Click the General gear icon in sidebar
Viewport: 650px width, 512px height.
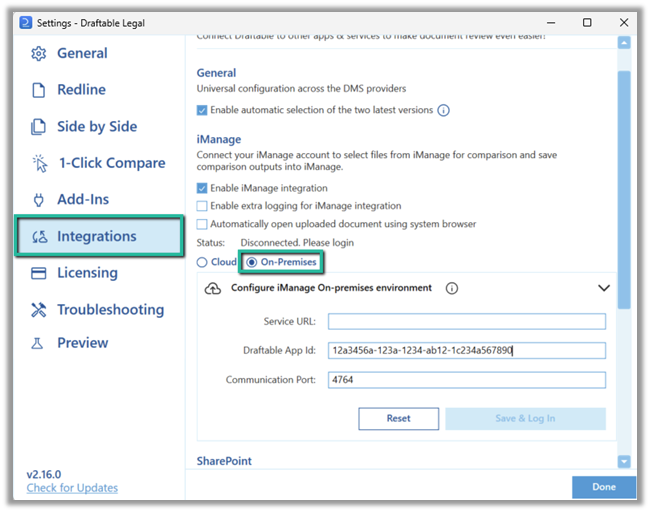click(x=39, y=53)
